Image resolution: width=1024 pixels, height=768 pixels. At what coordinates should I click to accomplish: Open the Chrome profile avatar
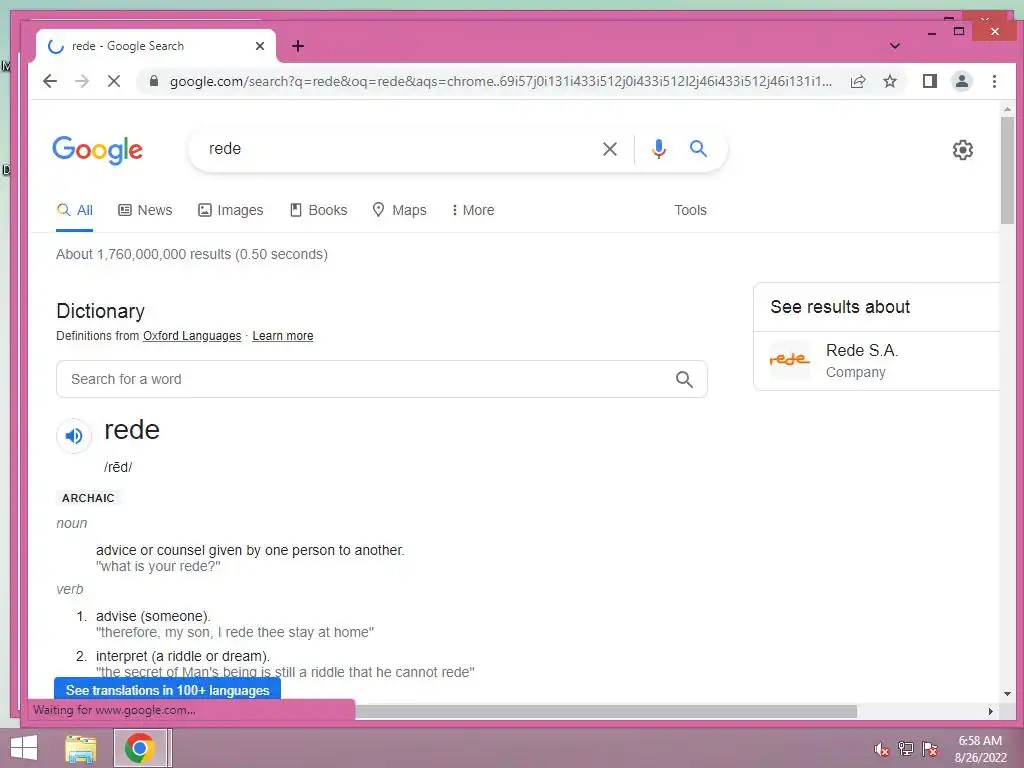click(x=961, y=81)
